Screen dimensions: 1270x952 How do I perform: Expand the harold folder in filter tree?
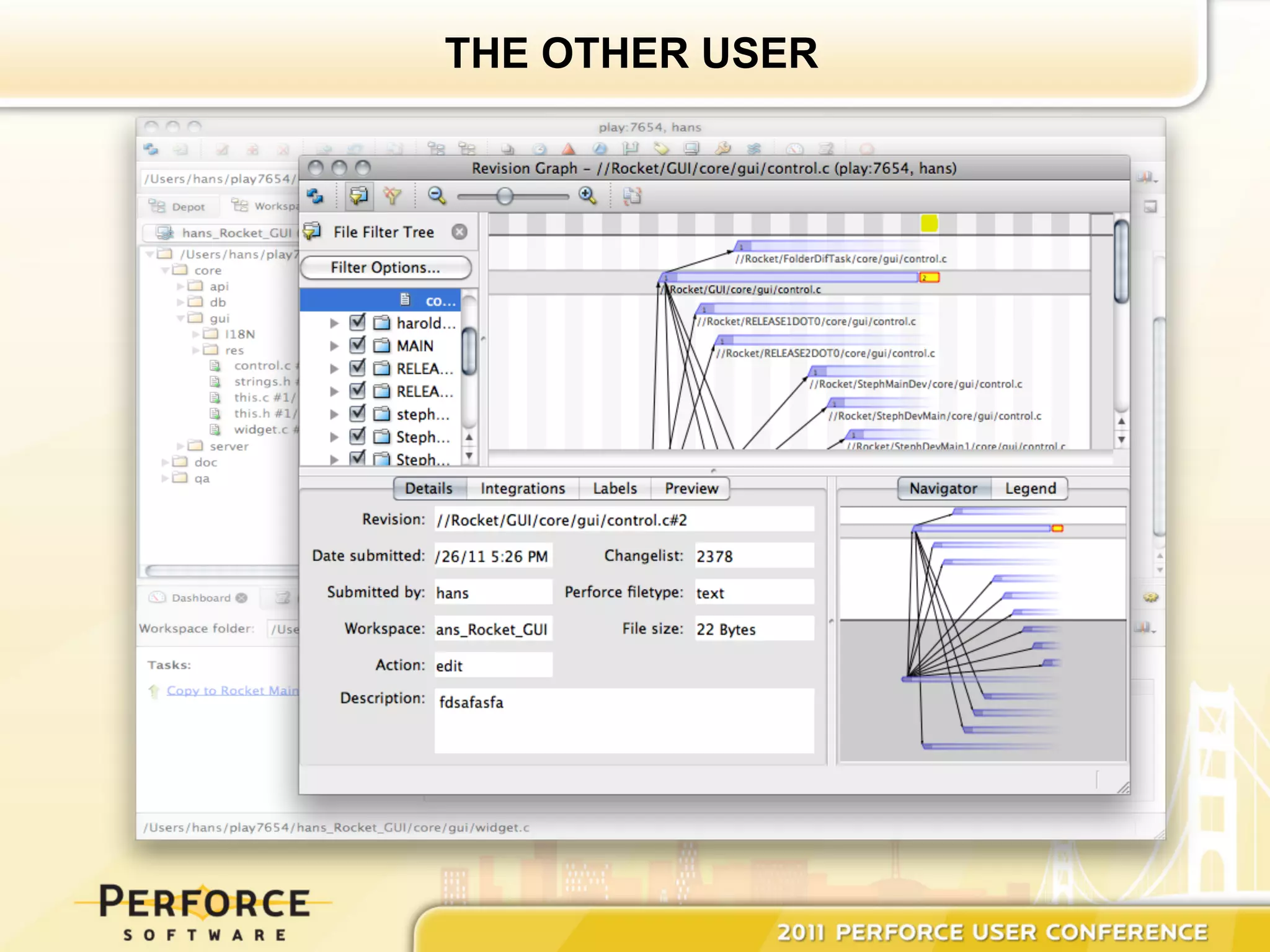[334, 323]
